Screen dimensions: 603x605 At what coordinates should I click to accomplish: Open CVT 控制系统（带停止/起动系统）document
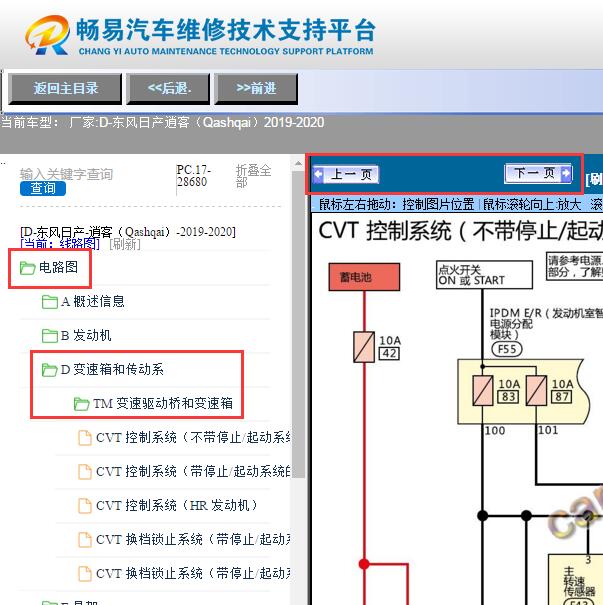(x=193, y=471)
